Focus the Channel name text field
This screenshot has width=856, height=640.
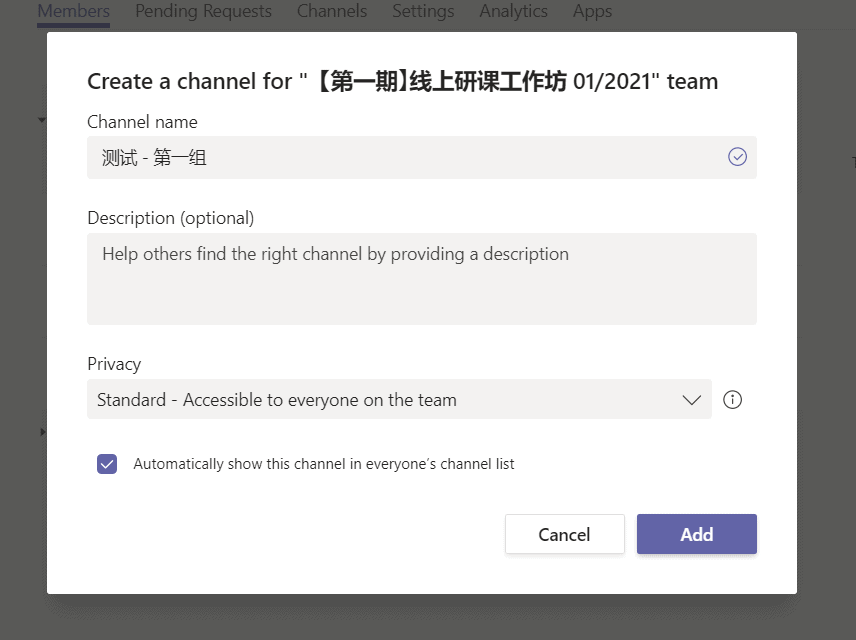click(400, 158)
